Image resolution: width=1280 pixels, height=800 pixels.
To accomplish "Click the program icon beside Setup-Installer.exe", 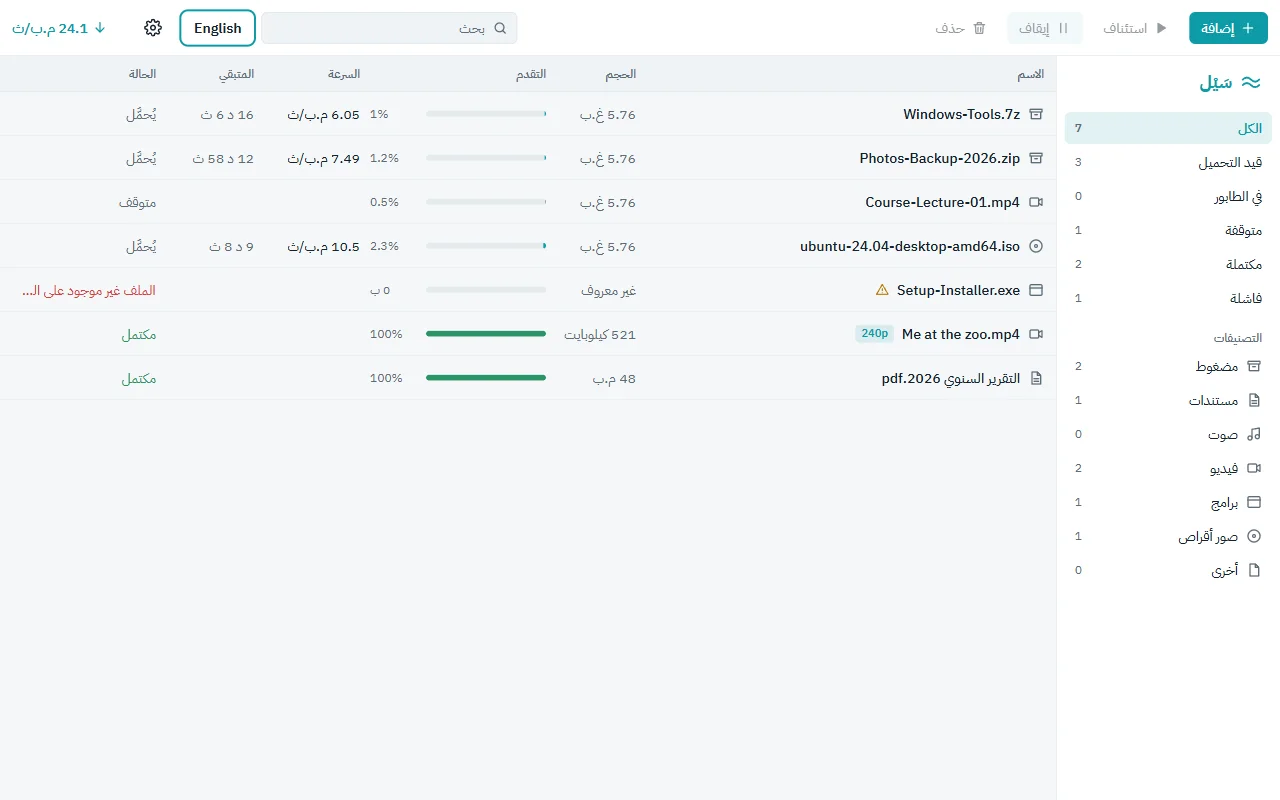I will (1036, 290).
